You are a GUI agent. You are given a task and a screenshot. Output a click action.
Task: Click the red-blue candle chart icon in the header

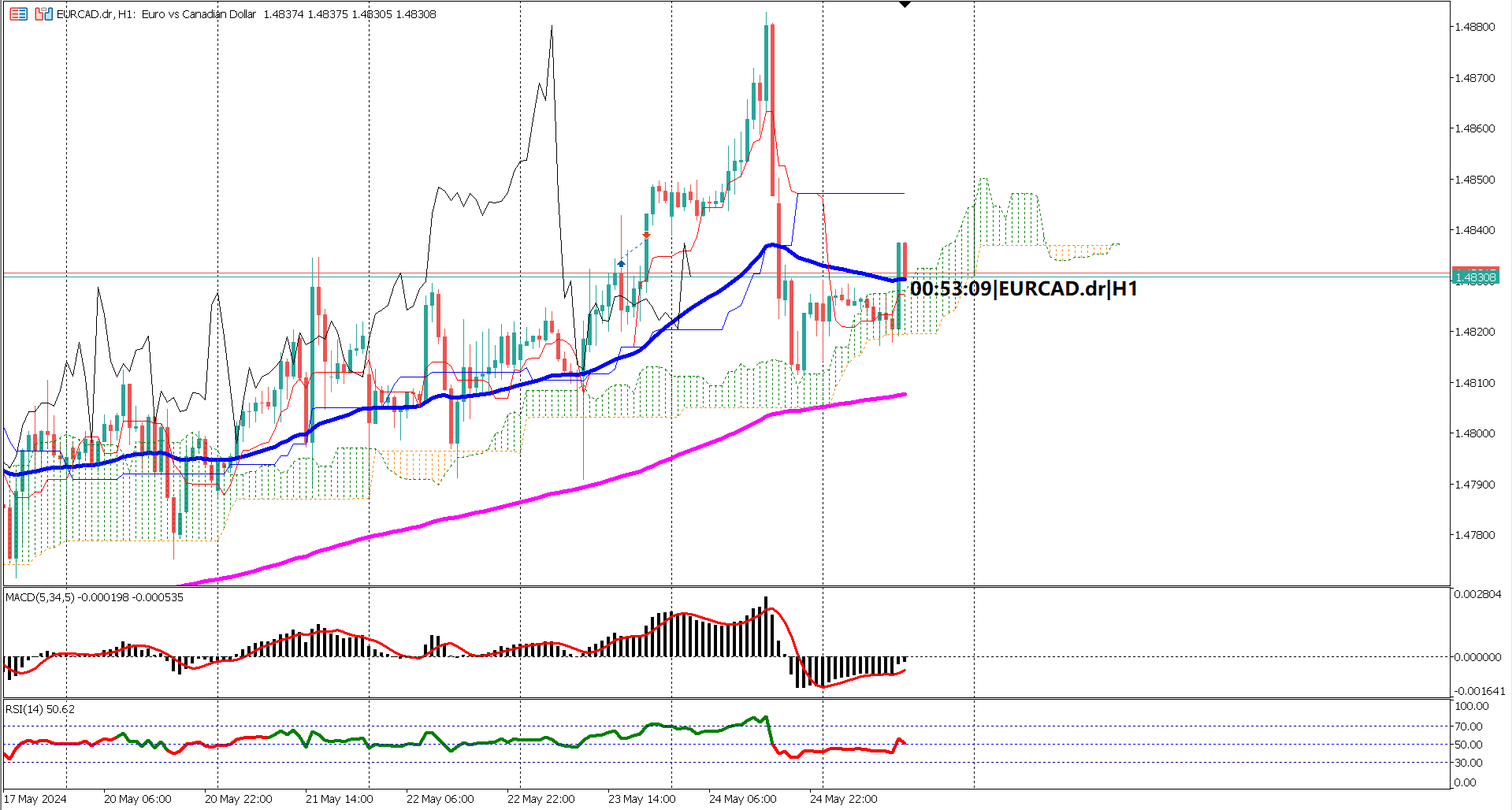(x=44, y=13)
